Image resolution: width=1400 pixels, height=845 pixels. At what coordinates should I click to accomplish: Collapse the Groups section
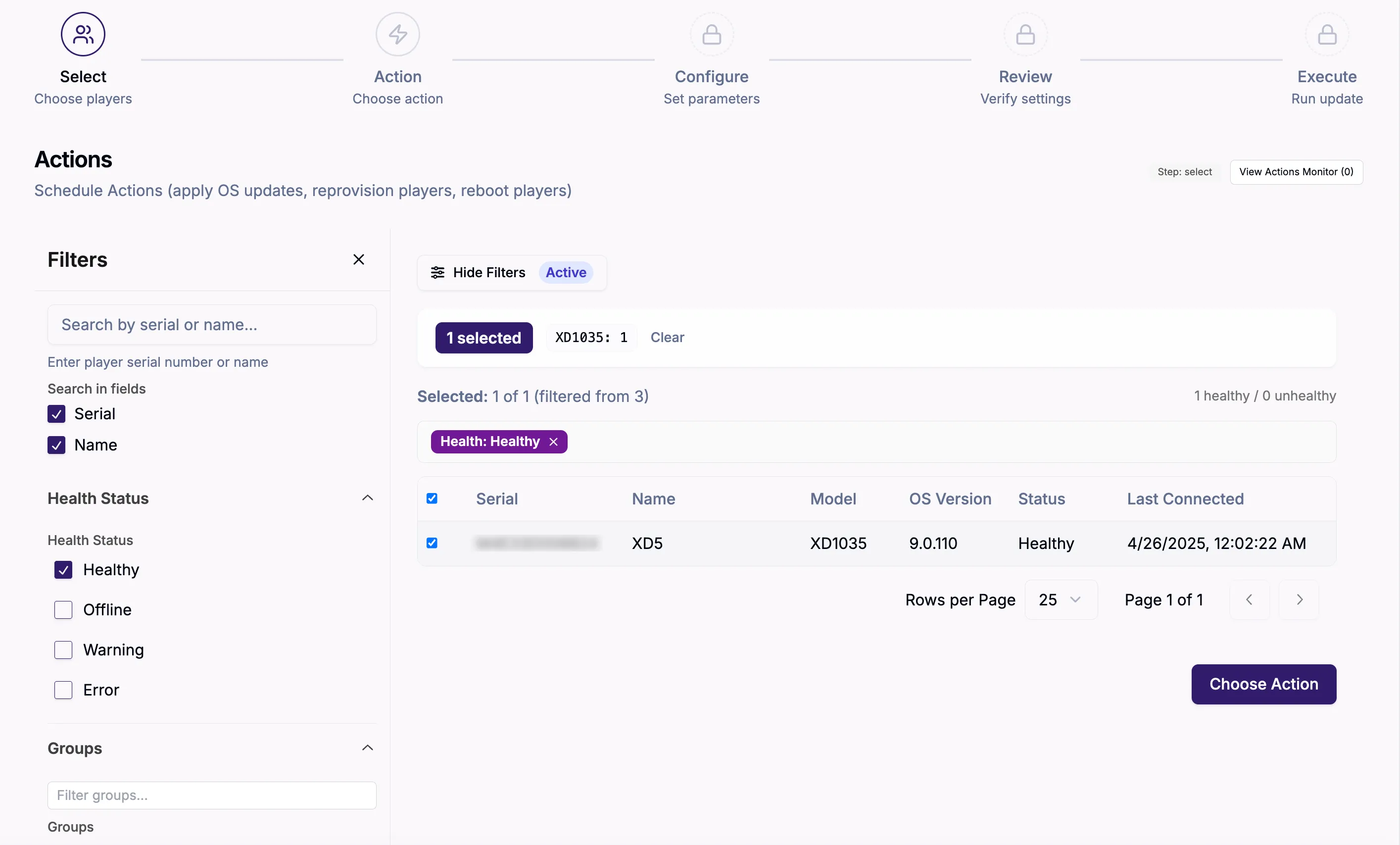pos(368,748)
